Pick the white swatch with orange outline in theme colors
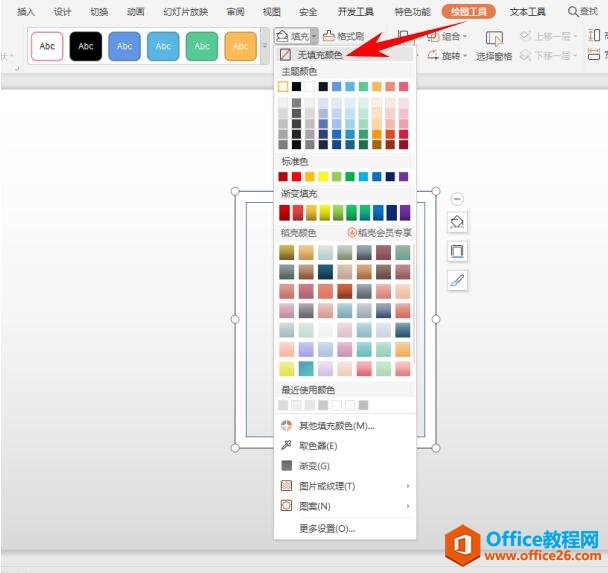This screenshot has width=608, height=573. click(283, 86)
